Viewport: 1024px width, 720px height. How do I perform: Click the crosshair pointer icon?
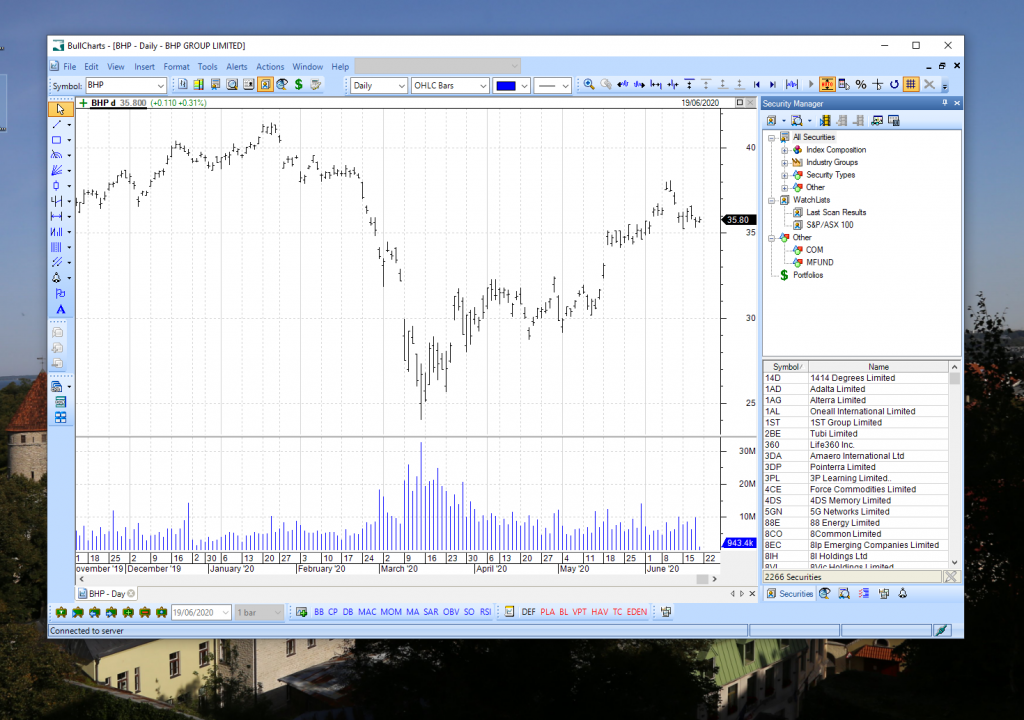(x=879, y=84)
